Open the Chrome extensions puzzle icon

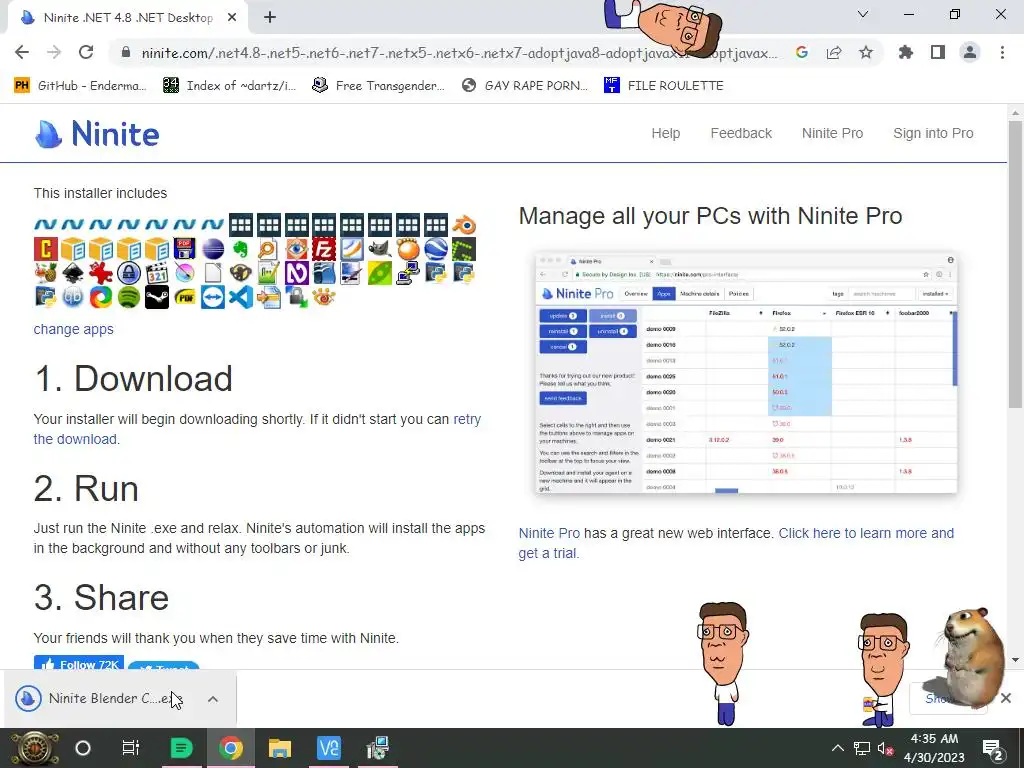click(x=905, y=52)
